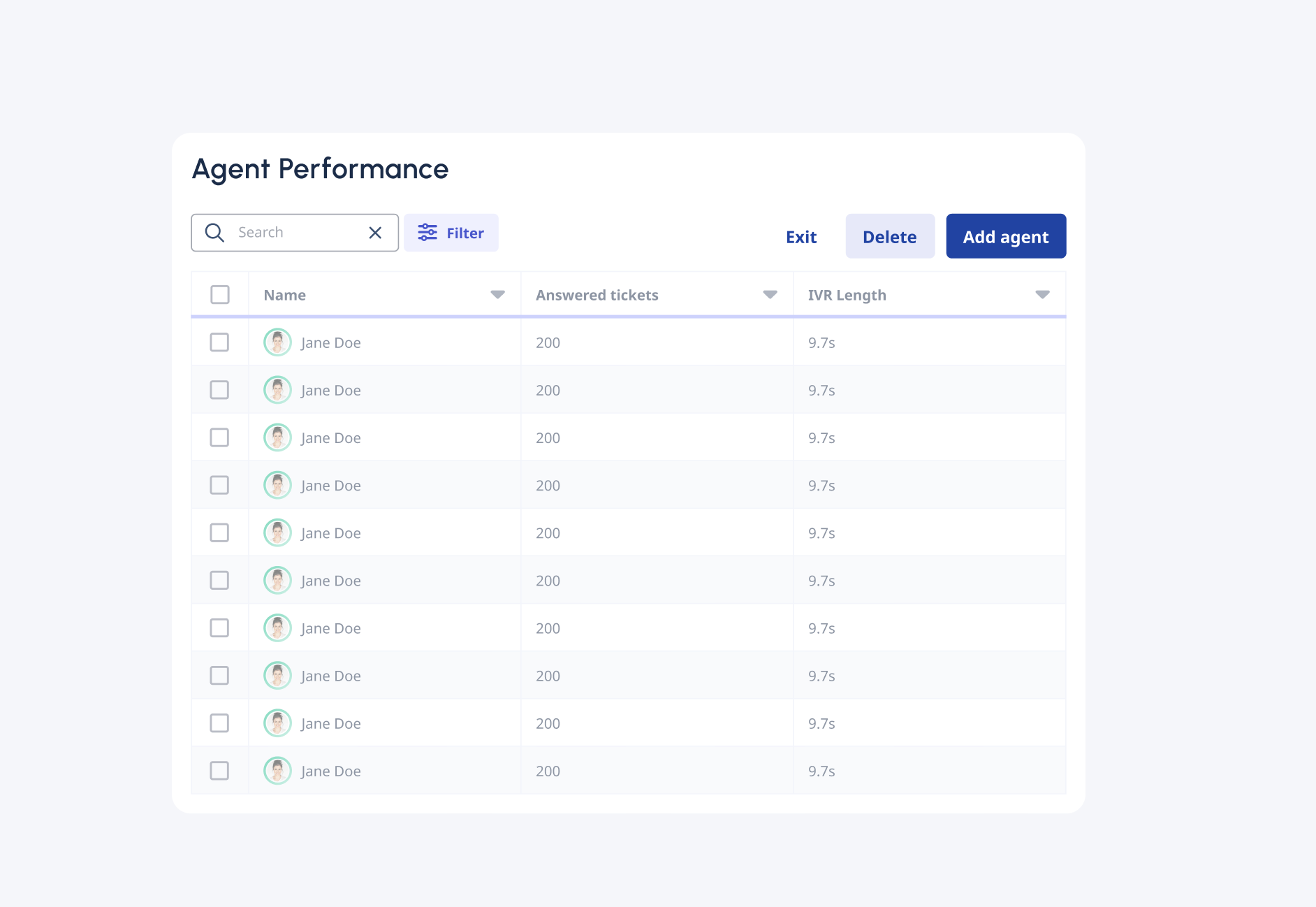Open the Filter button
Image resolution: width=1316 pixels, height=907 pixels.
coord(451,233)
